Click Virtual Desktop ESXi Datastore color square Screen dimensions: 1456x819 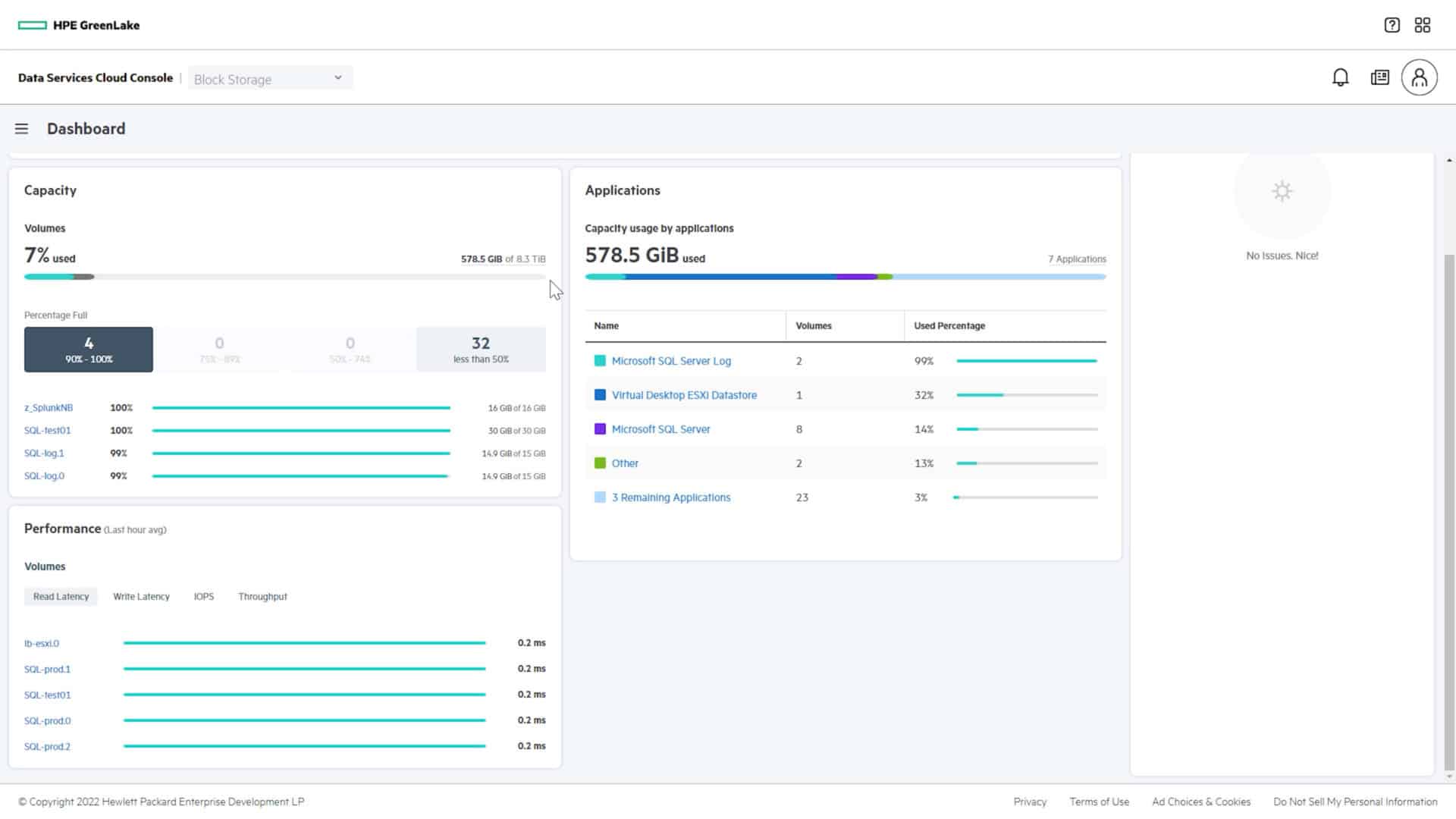coord(600,395)
